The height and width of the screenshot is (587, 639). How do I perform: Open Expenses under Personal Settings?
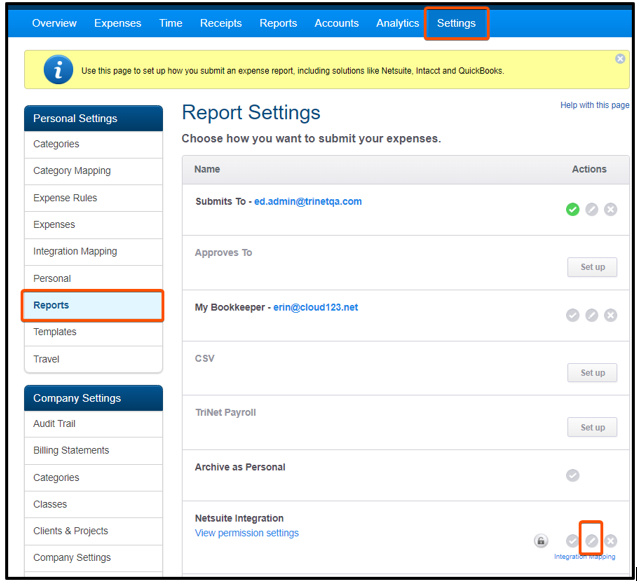pyautogui.click(x=93, y=225)
